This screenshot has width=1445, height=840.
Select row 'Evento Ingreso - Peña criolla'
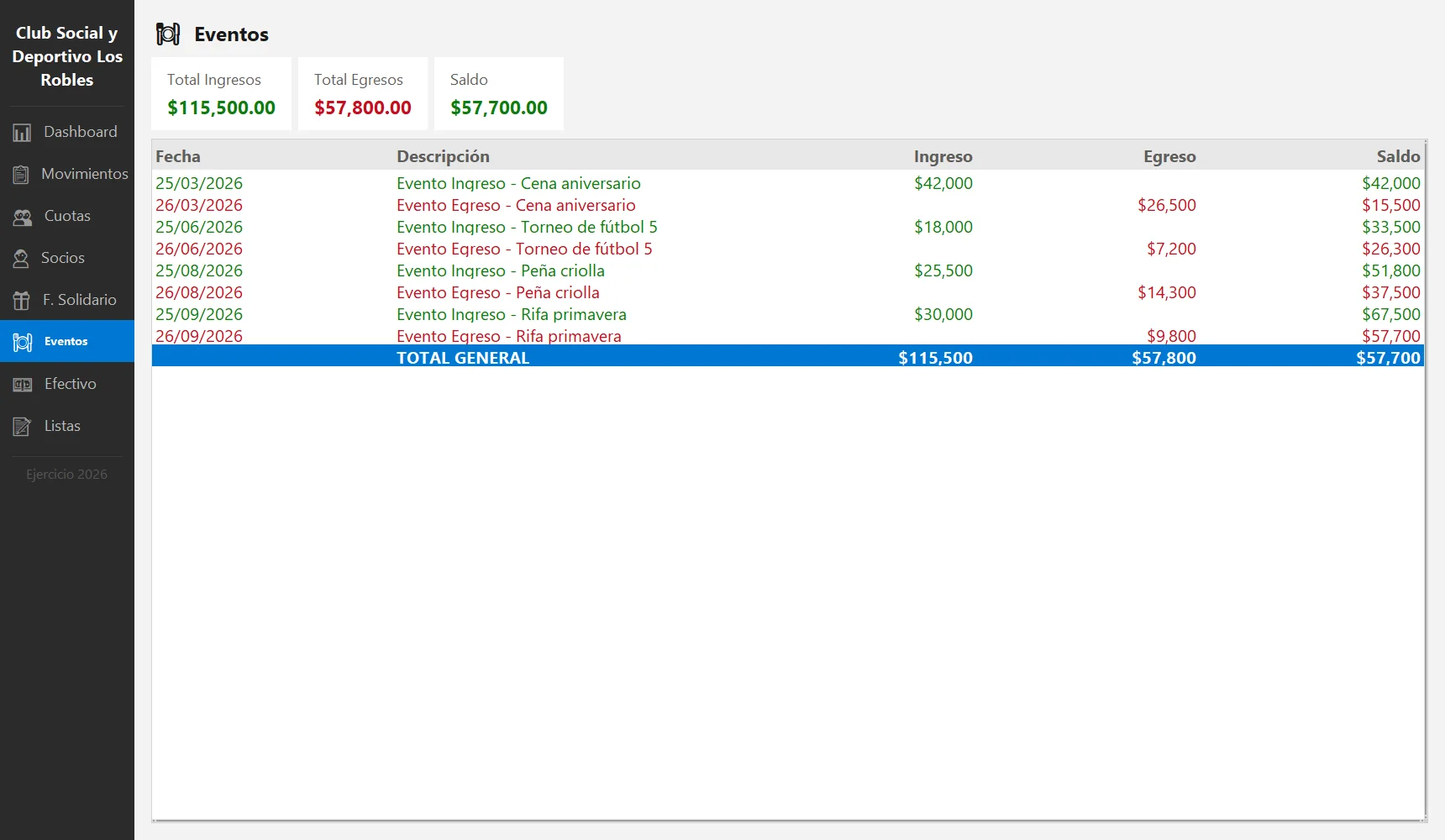click(x=788, y=270)
